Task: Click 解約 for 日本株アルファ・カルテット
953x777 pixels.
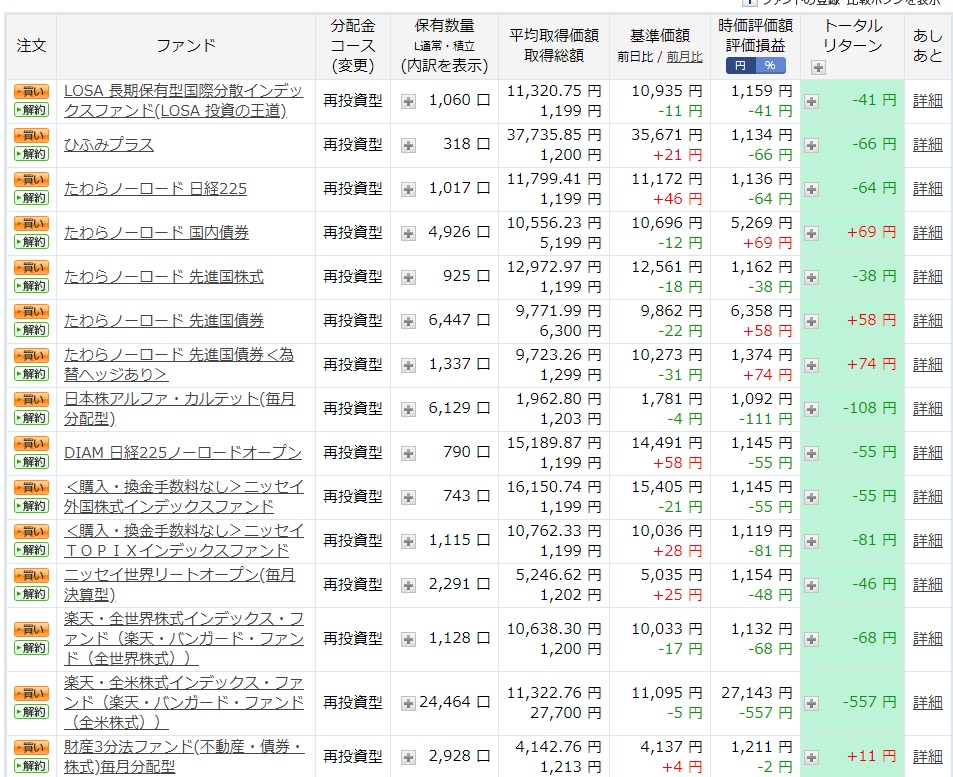Action: 30,416
